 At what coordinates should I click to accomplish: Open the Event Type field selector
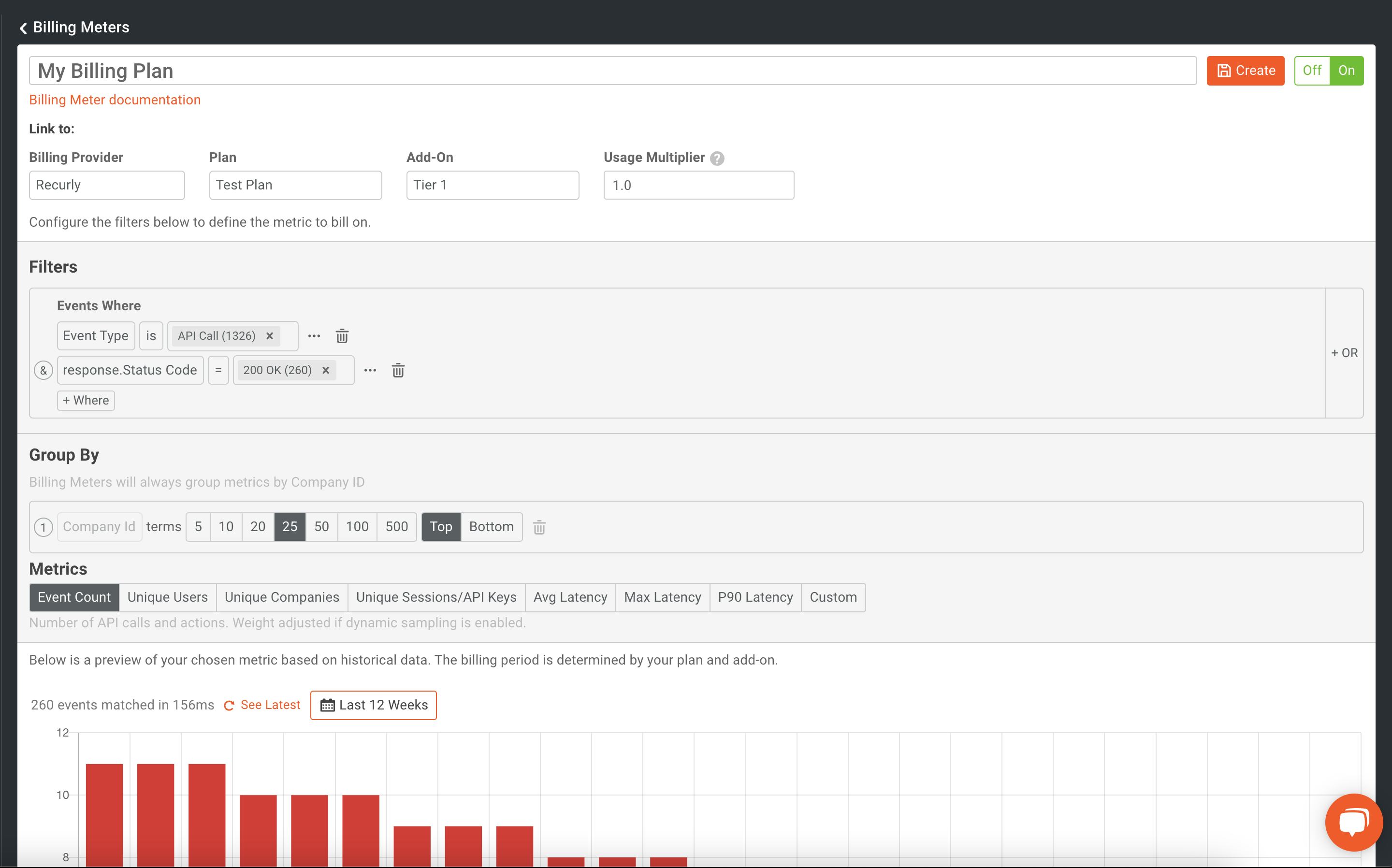point(96,336)
